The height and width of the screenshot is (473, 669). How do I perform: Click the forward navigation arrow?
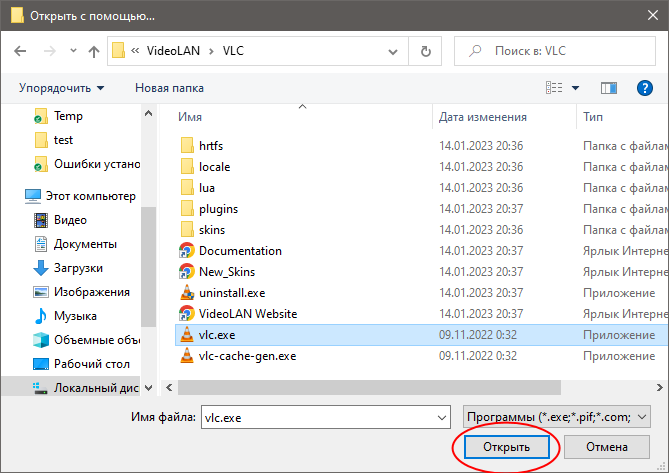49,51
